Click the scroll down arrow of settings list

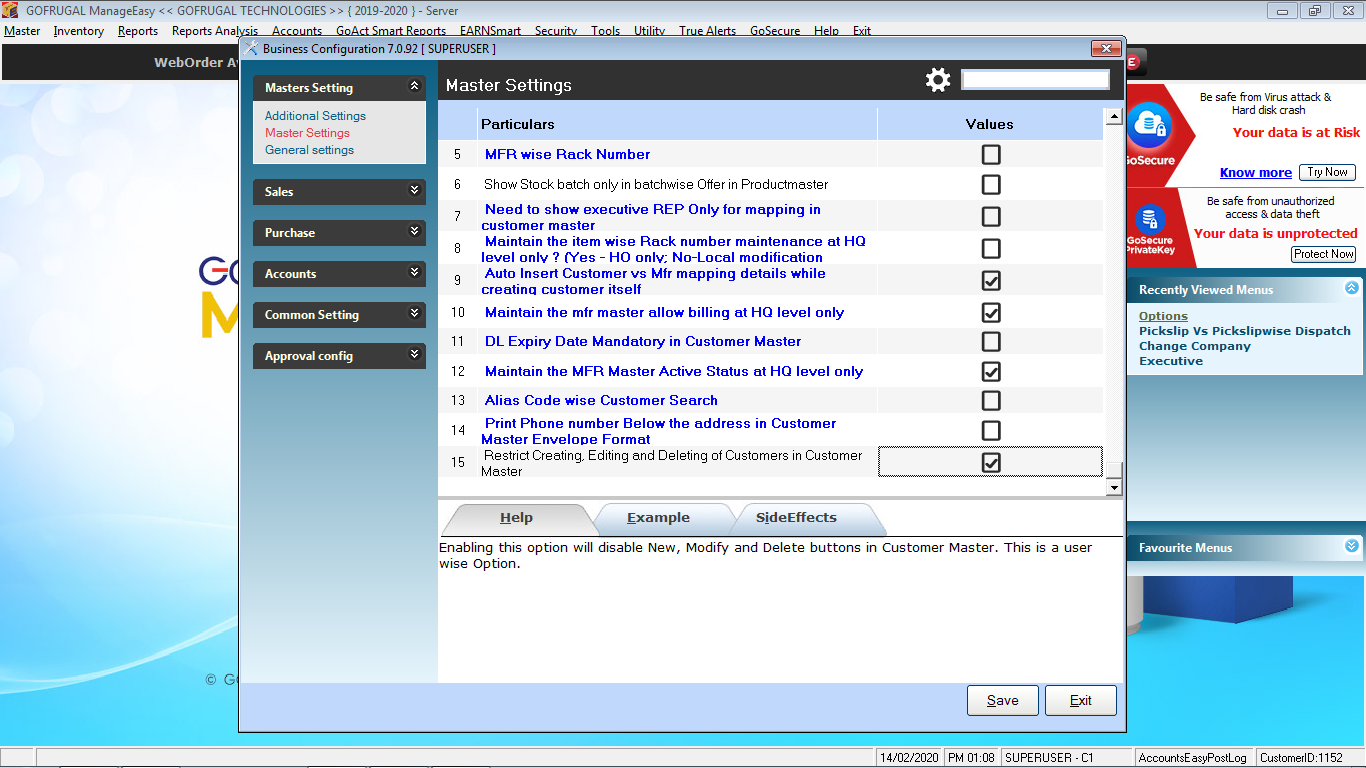(1114, 487)
